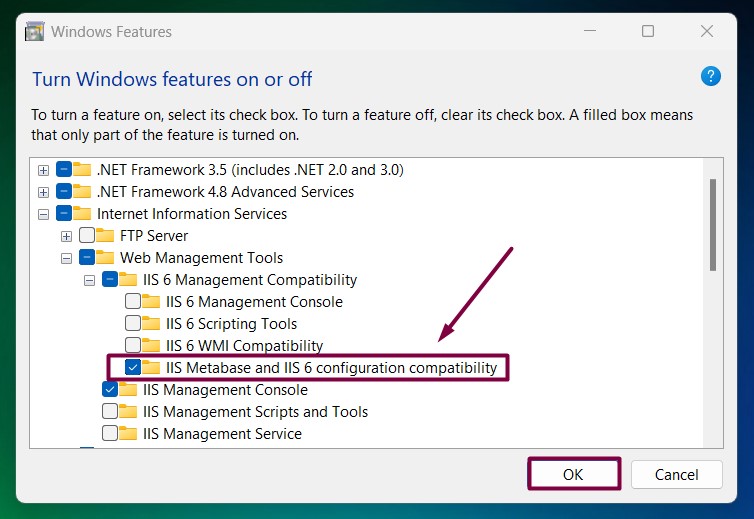Enable IIS Management Scripts and Tools checkbox
This screenshot has height=519, width=754.
[110, 412]
